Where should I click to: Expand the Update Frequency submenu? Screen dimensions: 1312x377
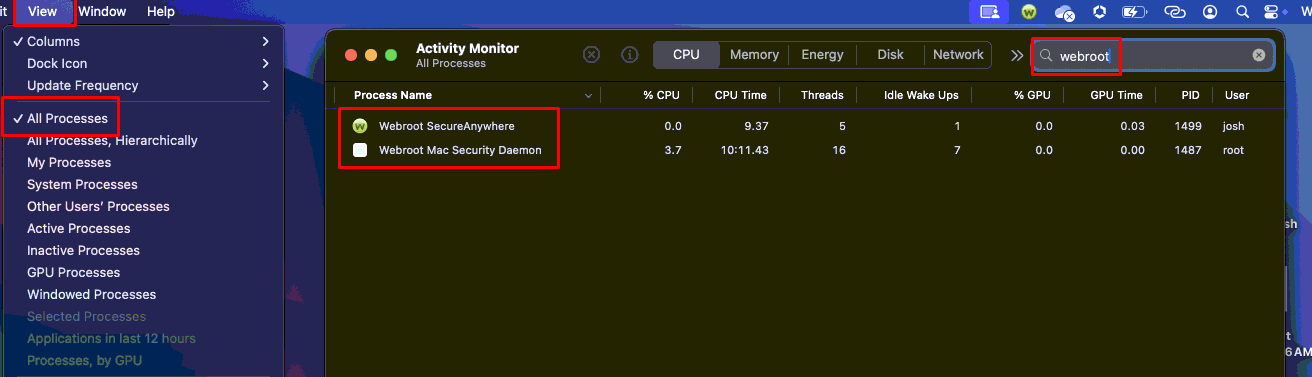(142, 85)
